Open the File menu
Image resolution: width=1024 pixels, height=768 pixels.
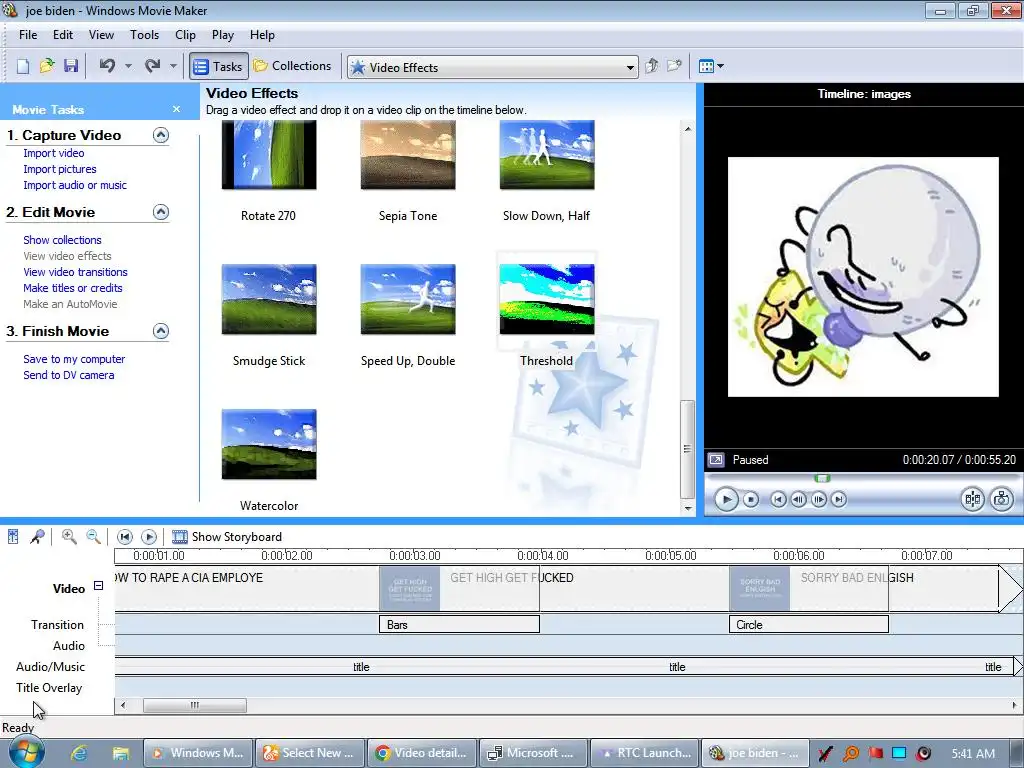pyautogui.click(x=28, y=35)
